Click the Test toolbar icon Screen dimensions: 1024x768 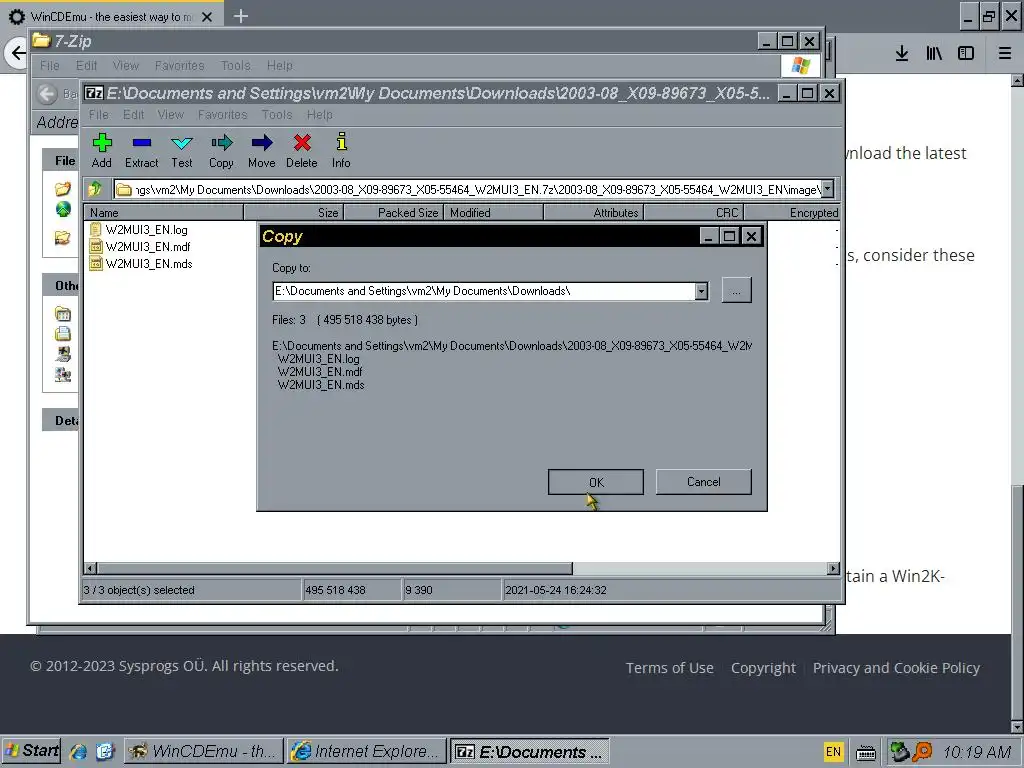click(x=182, y=142)
